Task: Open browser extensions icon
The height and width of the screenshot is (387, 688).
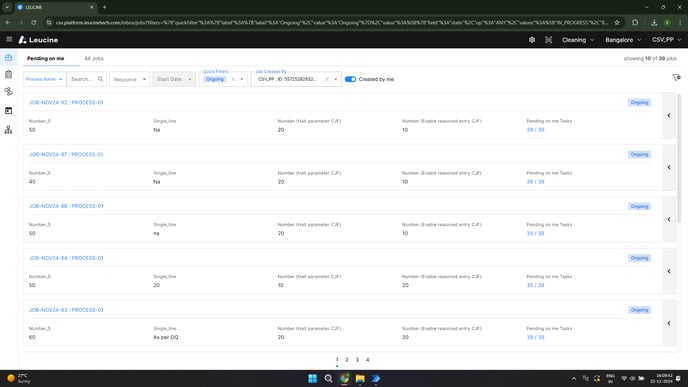Action: pyautogui.click(x=635, y=22)
